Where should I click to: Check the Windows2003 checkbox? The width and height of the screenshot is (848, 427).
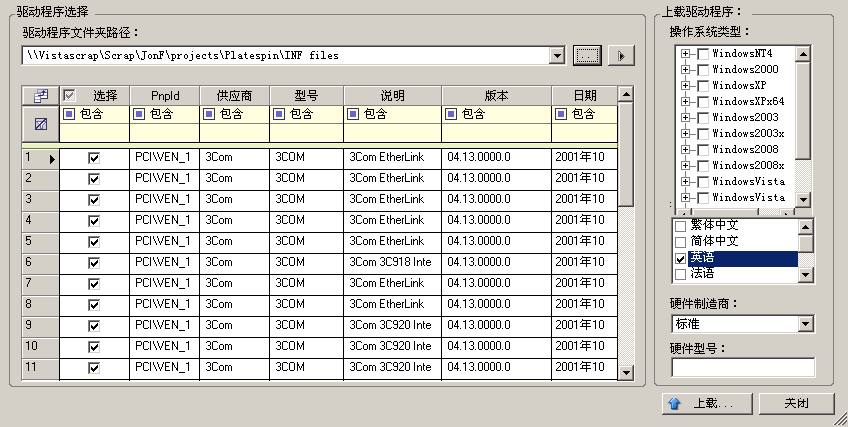pos(703,117)
